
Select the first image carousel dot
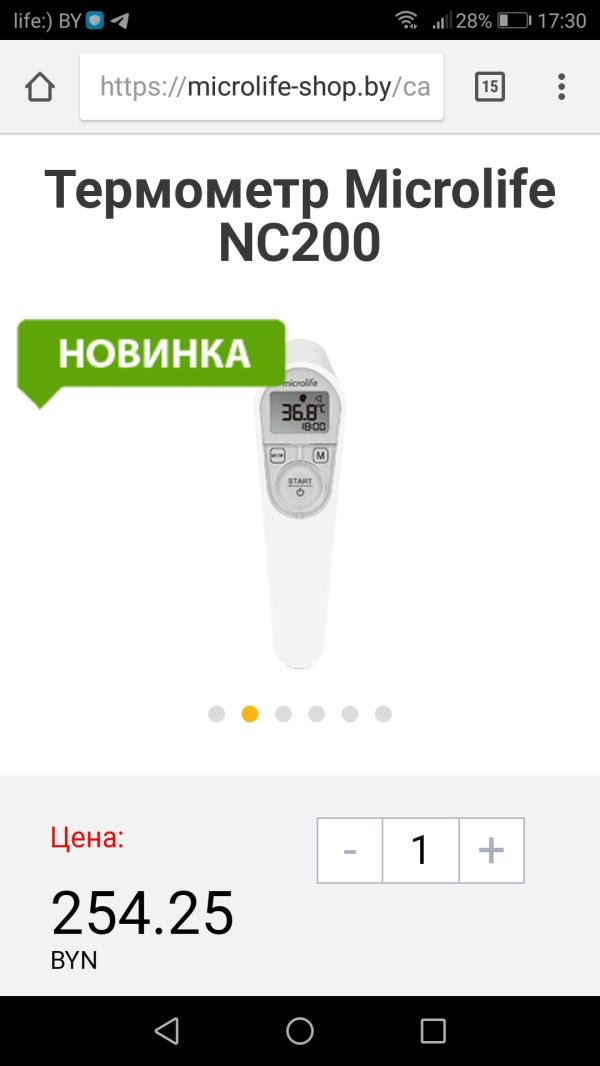pyautogui.click(x=217, y=714)
